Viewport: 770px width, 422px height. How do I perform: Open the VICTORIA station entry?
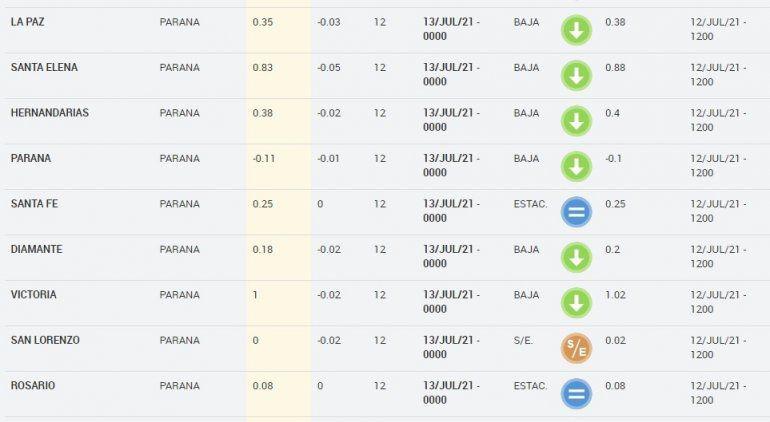33,295
